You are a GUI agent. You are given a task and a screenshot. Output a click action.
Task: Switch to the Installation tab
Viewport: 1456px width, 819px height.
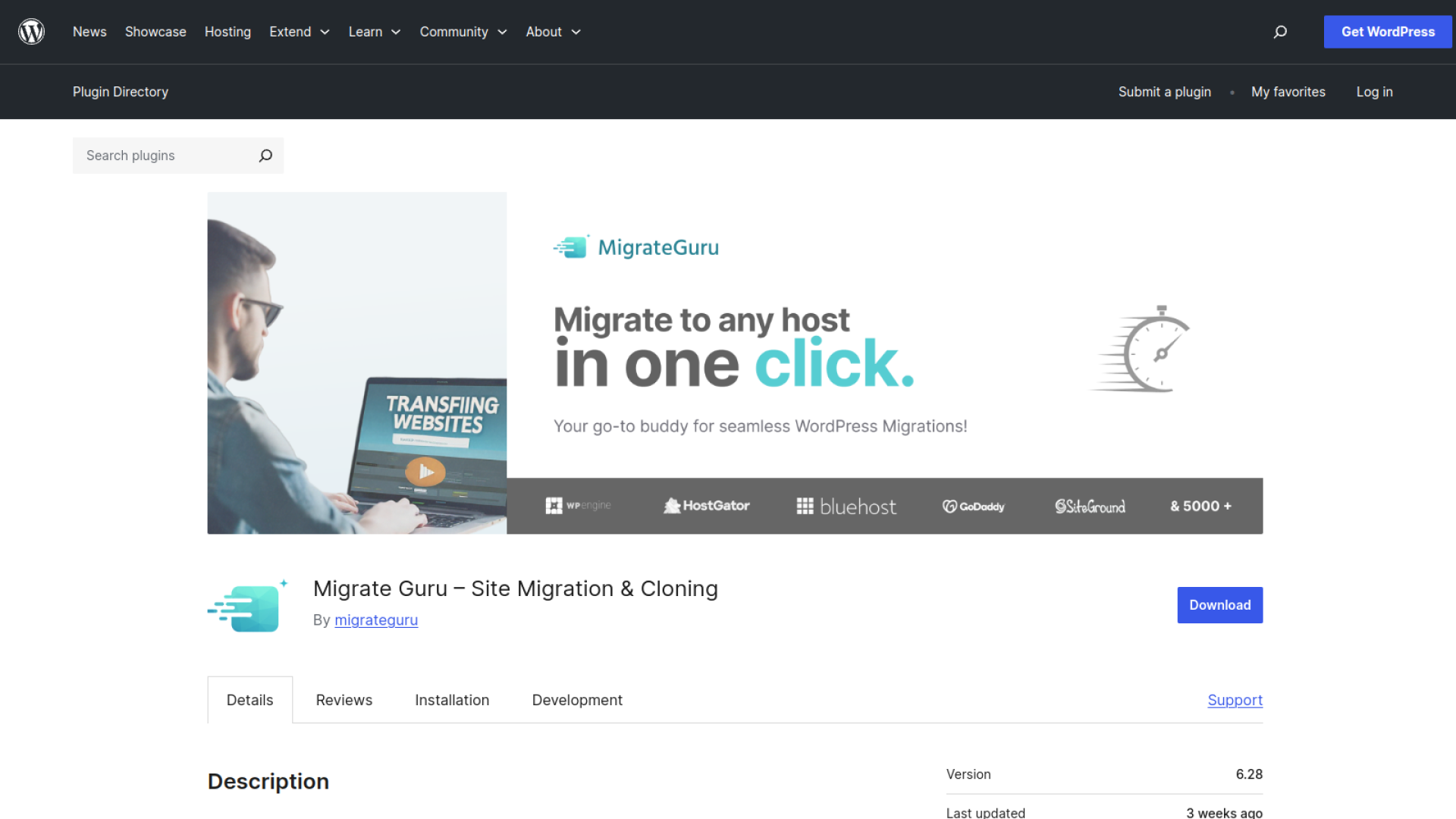pos(452,700)
